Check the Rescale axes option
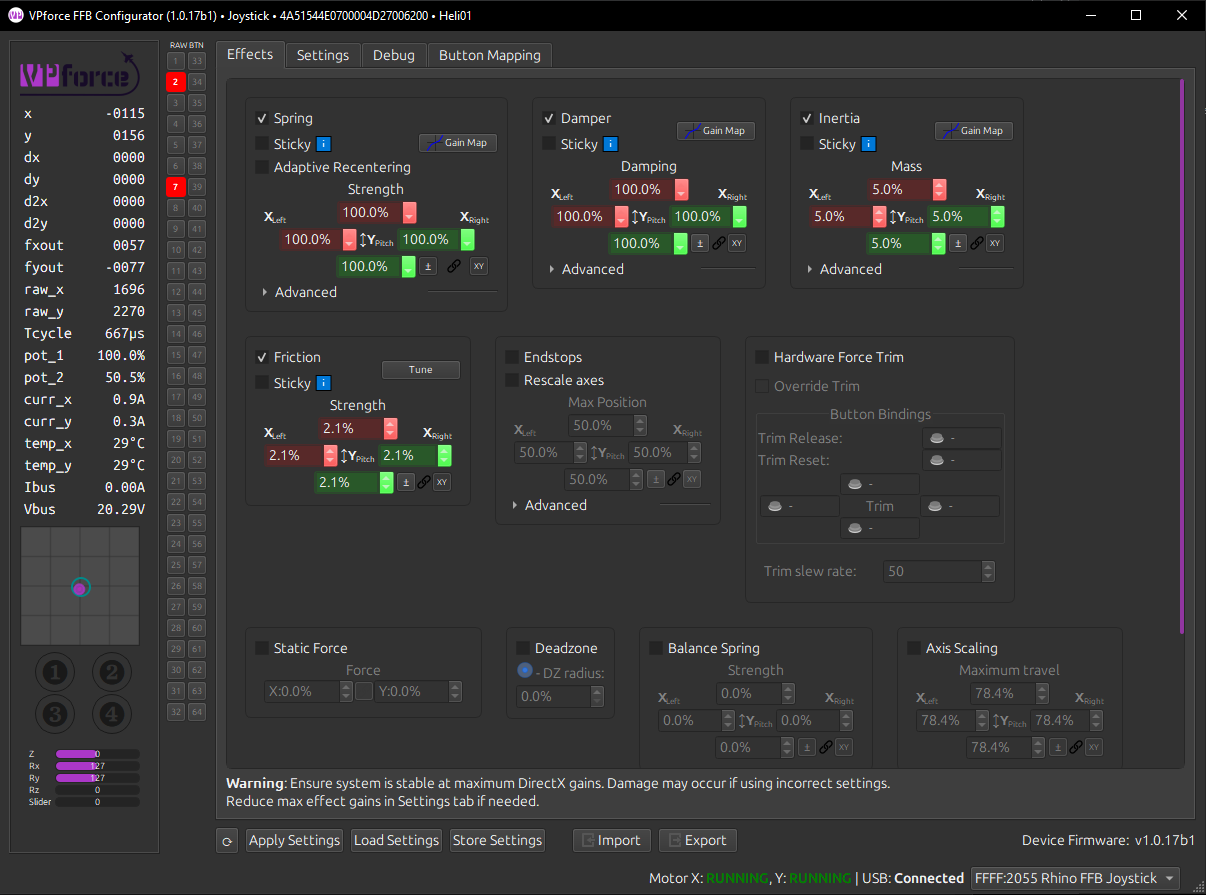 (512, 380)
